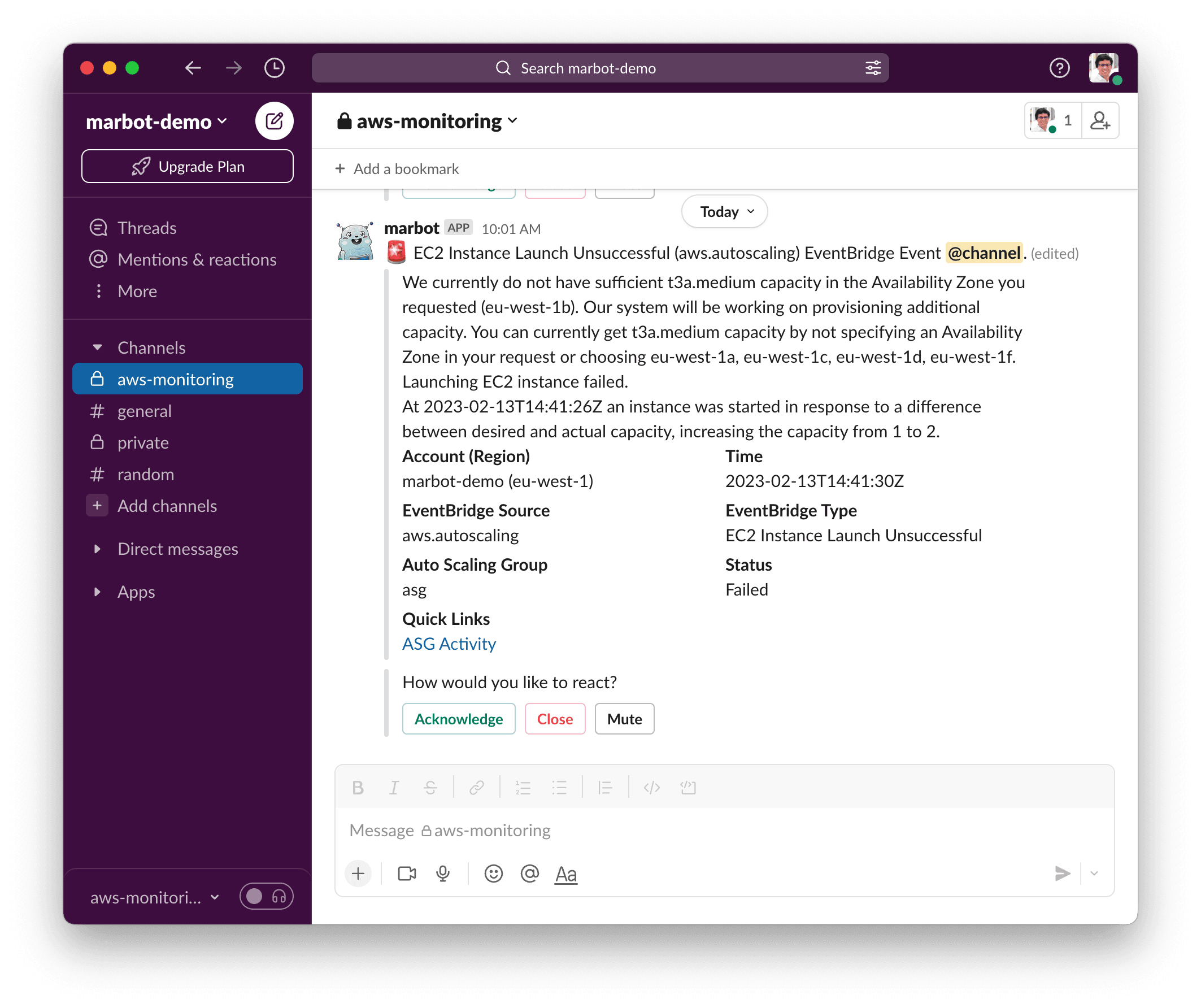The image size is (1201, 1008).
Task: Click Acknowledge on the alert
Action: pyautogui.click(x=459, y=719)
